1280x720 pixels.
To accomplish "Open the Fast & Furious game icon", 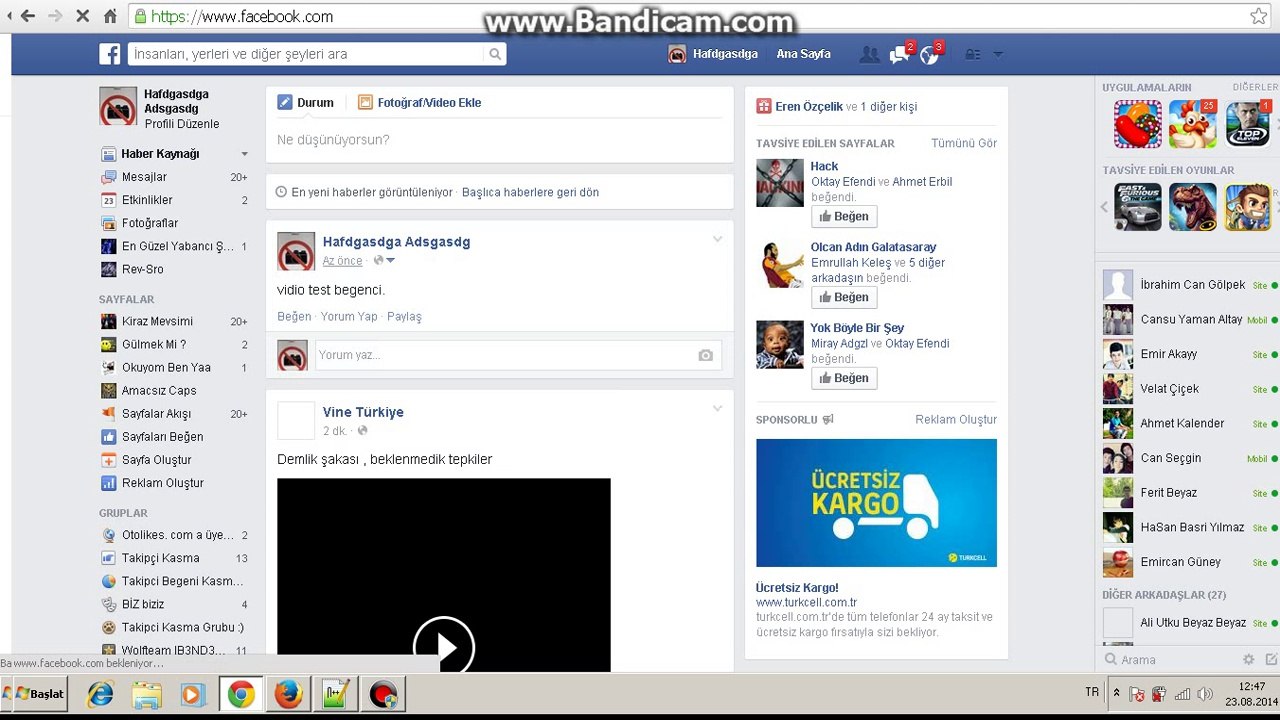I will coord(1138,207).
